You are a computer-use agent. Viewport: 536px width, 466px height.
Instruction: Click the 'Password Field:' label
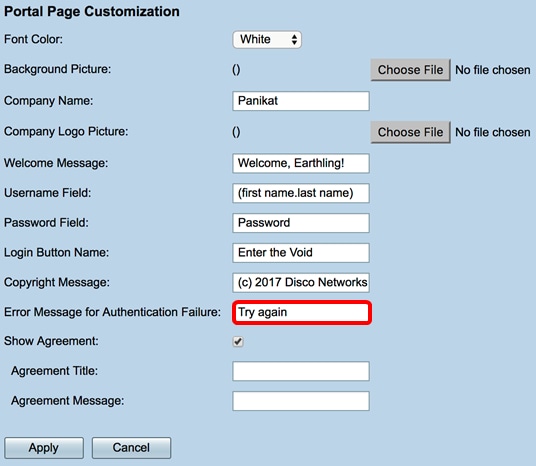click(46, 223)
